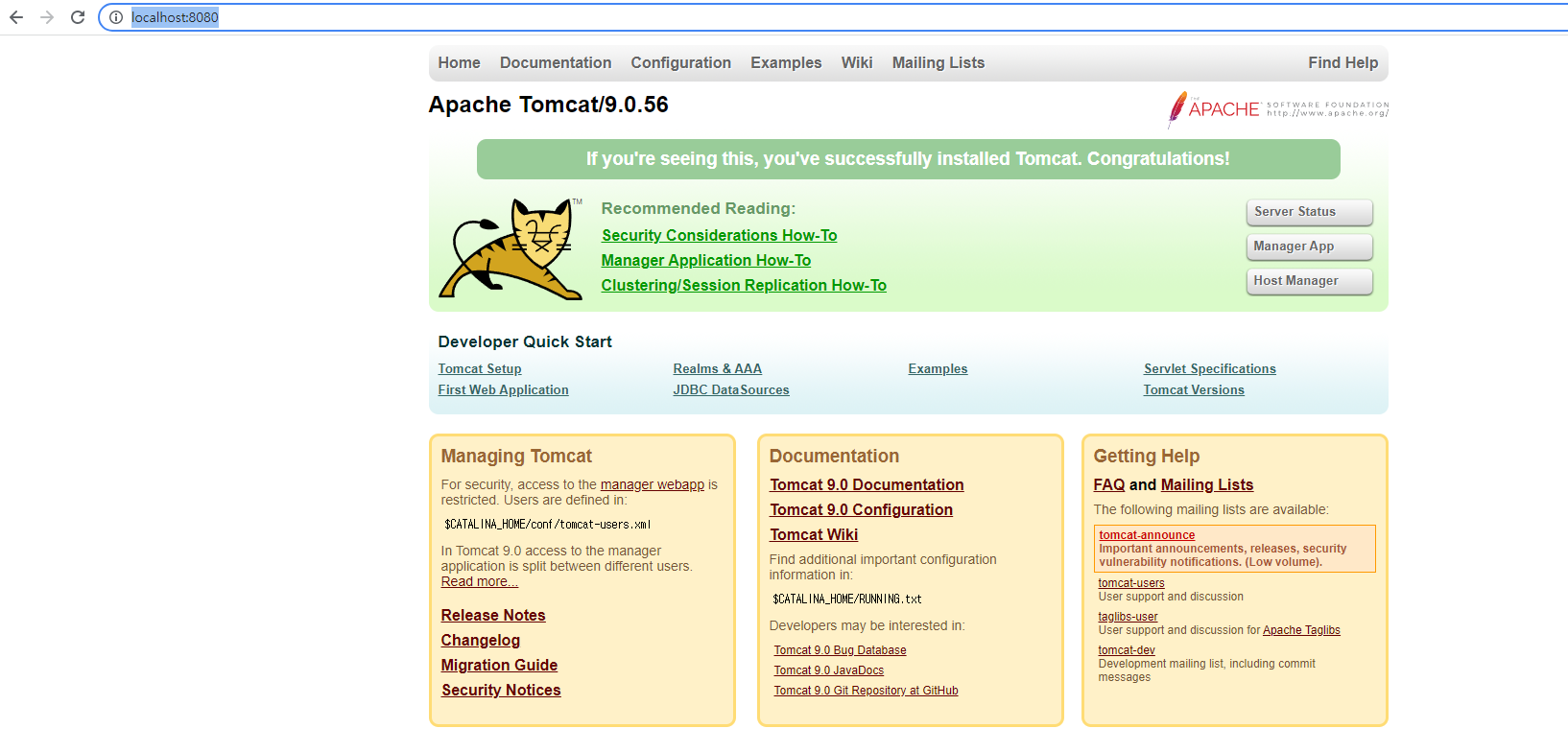Open Find Help in the nav bar
This screenshot has width=1568, height=752.
tap(1342, 62)
